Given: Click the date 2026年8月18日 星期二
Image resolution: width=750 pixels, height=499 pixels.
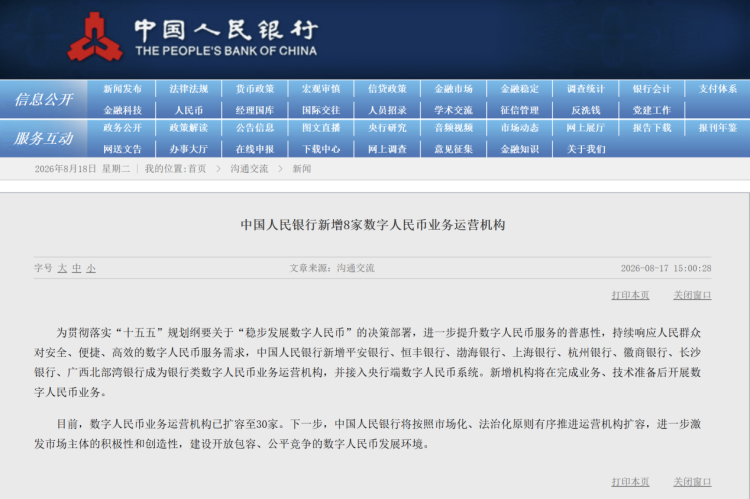Looking at the screenshot, I should 82,169.
